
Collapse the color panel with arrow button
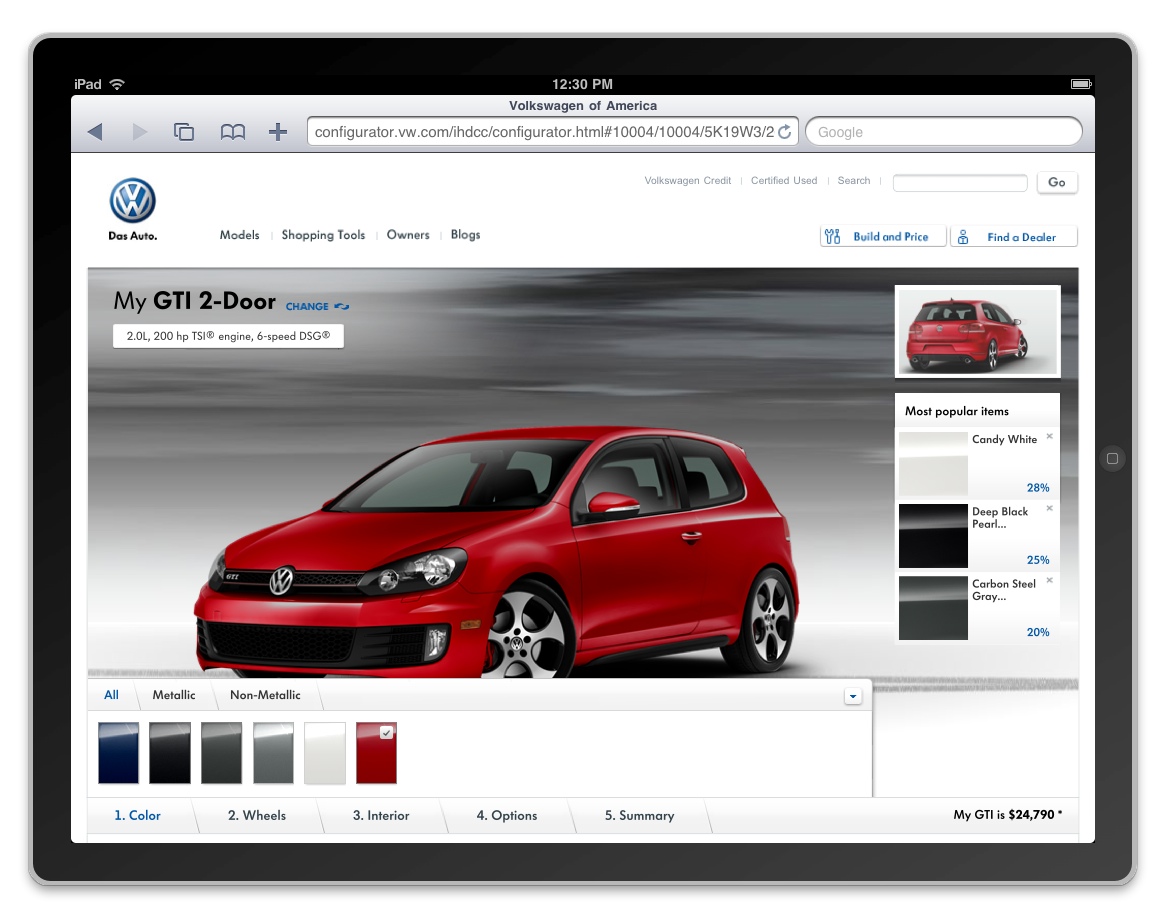[x=853, y=697]
